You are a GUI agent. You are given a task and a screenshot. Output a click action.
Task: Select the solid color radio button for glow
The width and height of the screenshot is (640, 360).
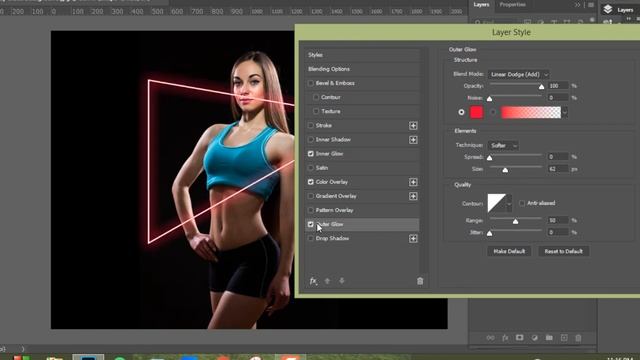tap(461, 112)
